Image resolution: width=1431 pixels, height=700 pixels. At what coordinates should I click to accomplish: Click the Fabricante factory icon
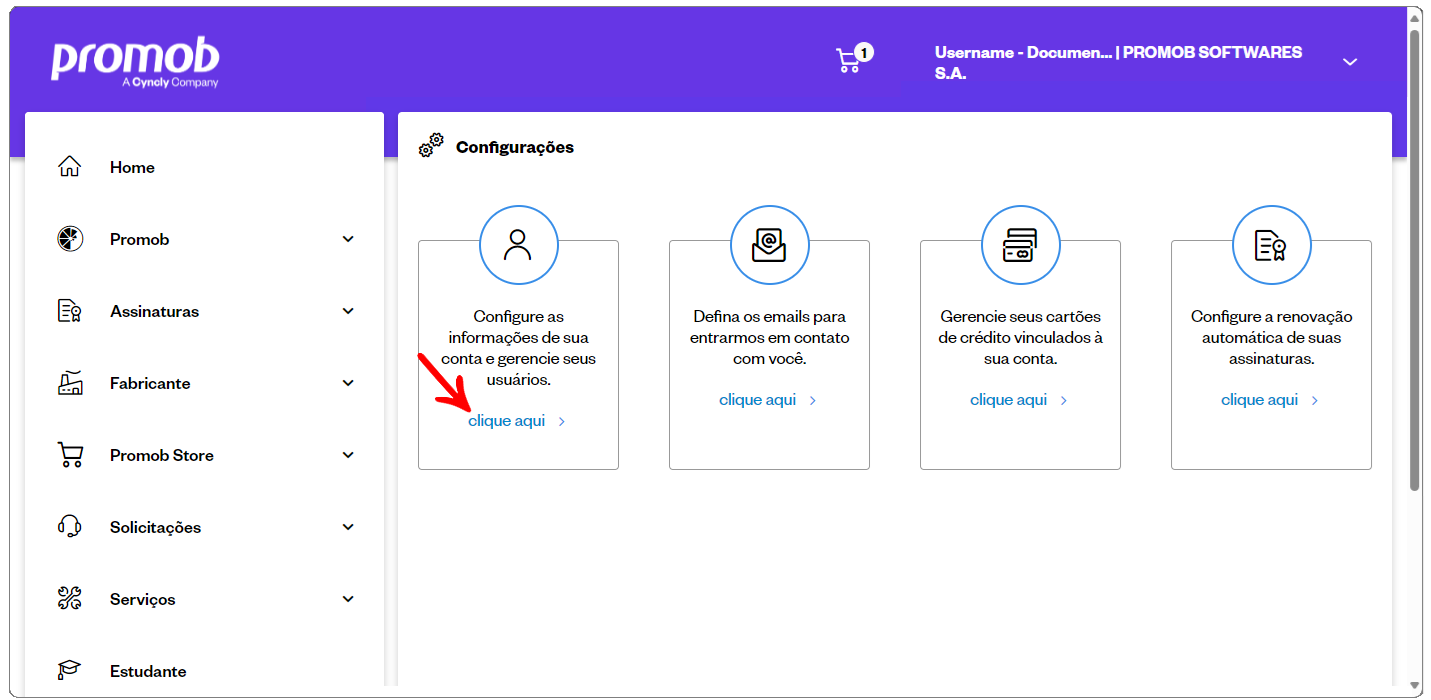pos(69,383)
